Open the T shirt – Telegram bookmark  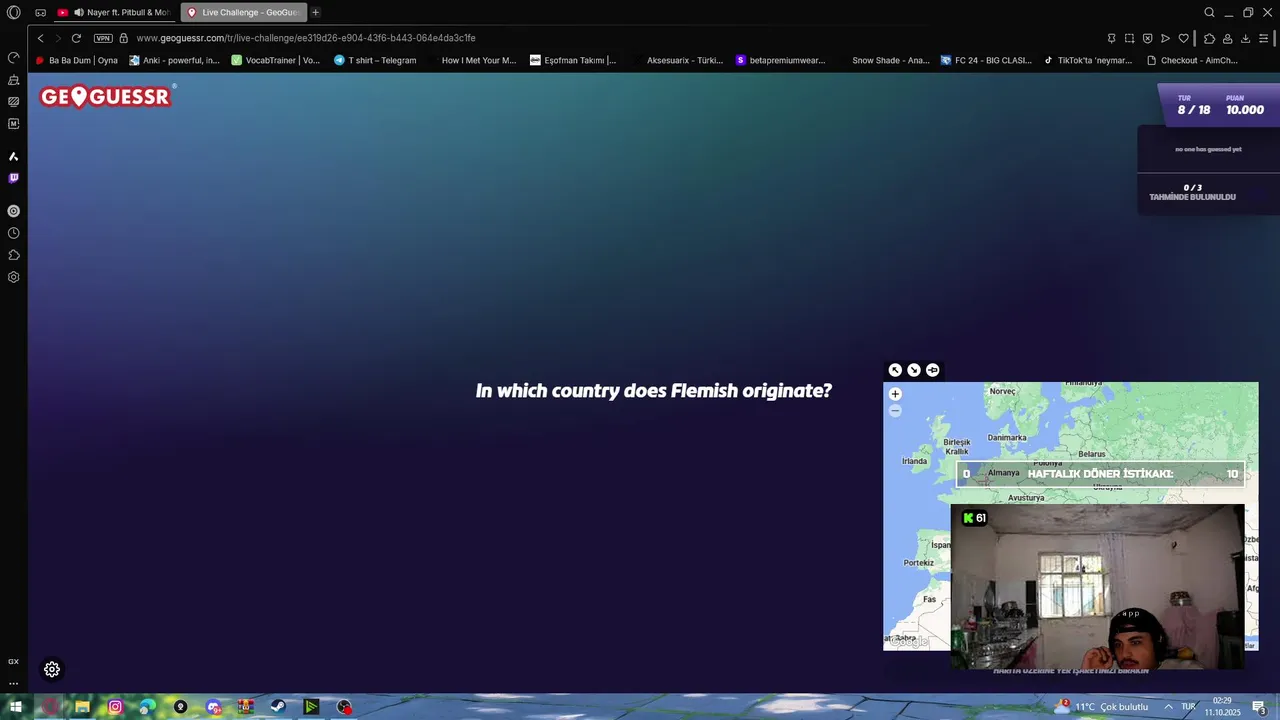(x=375, y=60)
